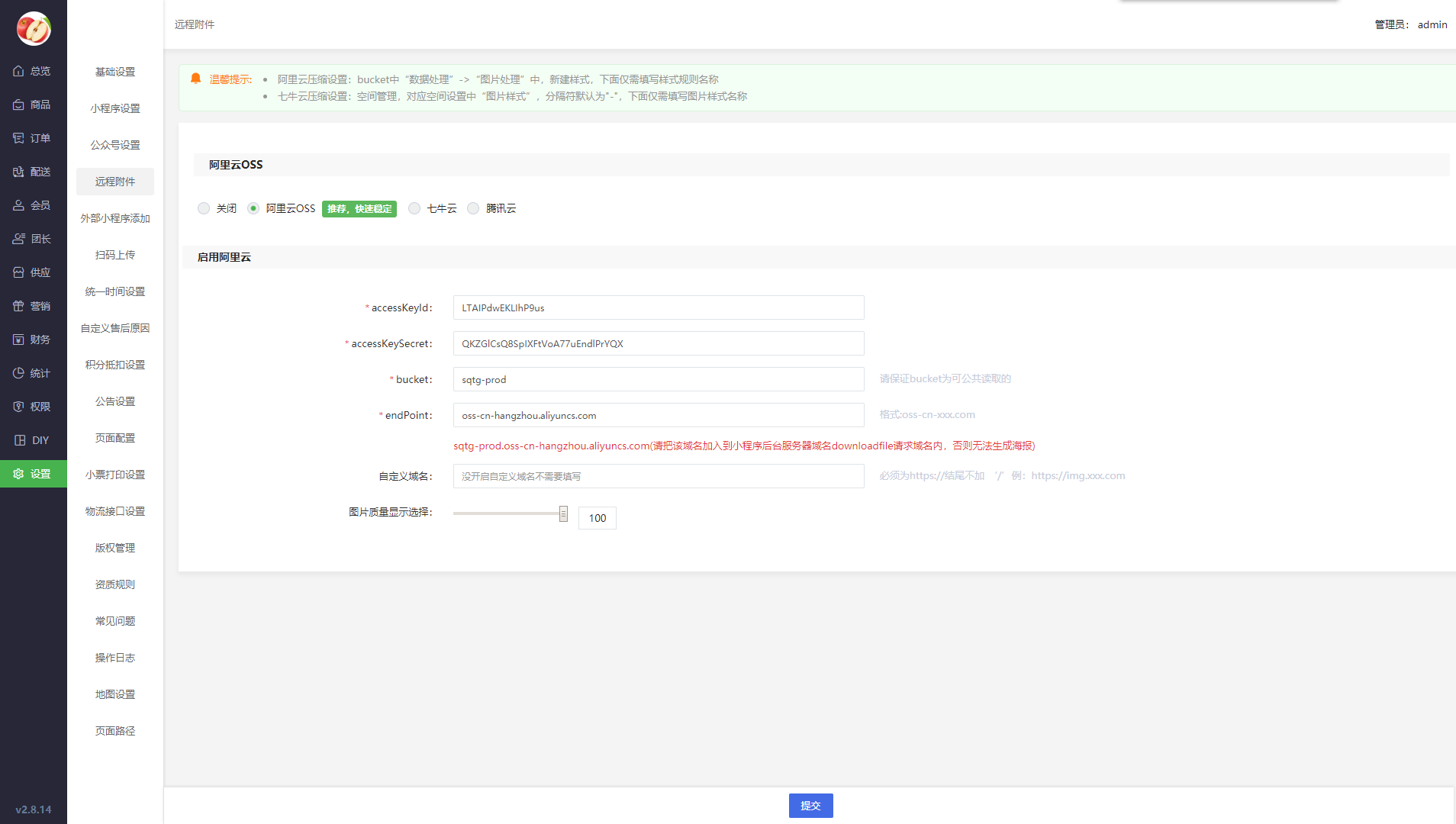Image resolution: width=1456 pixels, height=824 pixels.
Task: Focus the image quality value box showing 100
Action: 598,518
